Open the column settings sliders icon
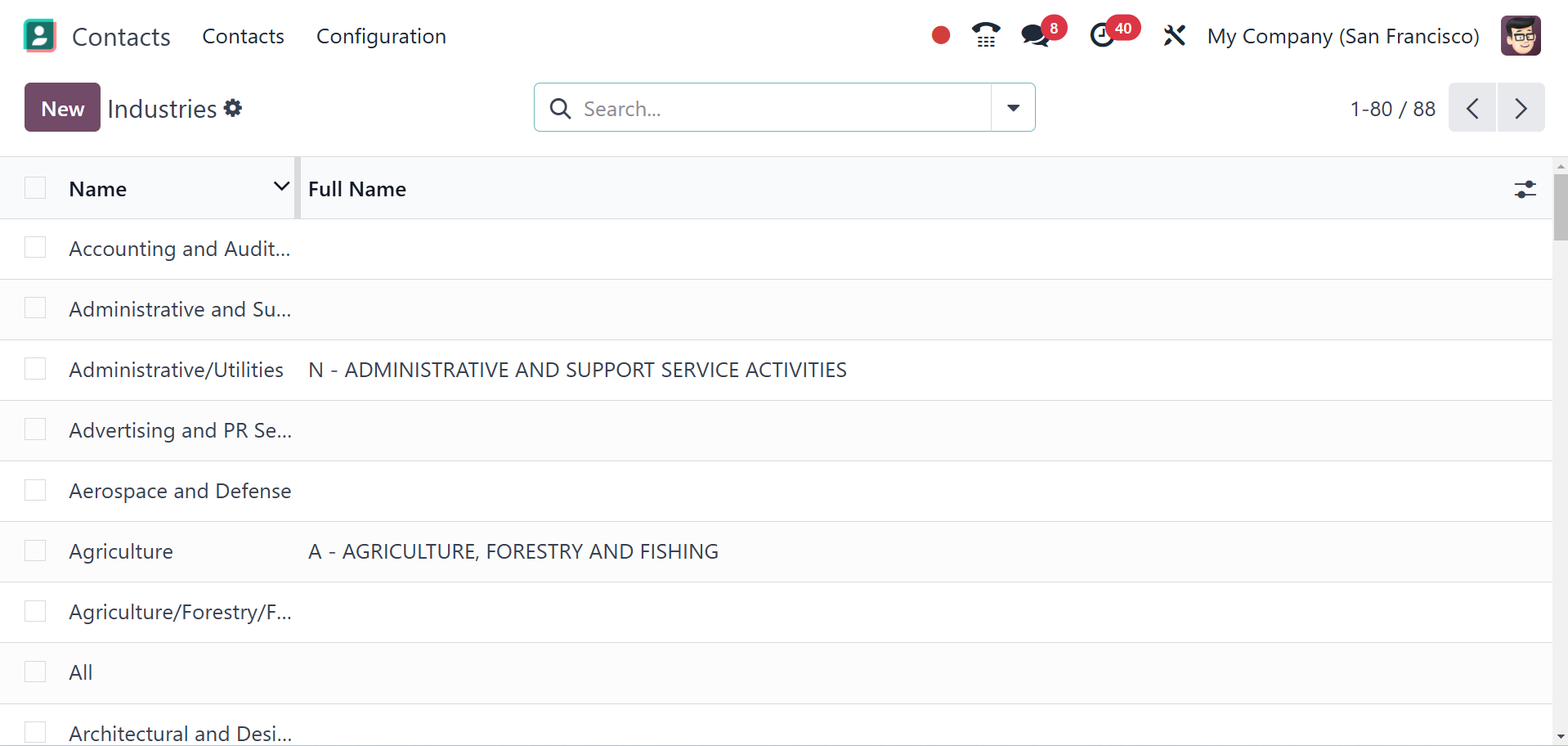Screen dimensions: 1568x746 click(x=1525, y=190)
